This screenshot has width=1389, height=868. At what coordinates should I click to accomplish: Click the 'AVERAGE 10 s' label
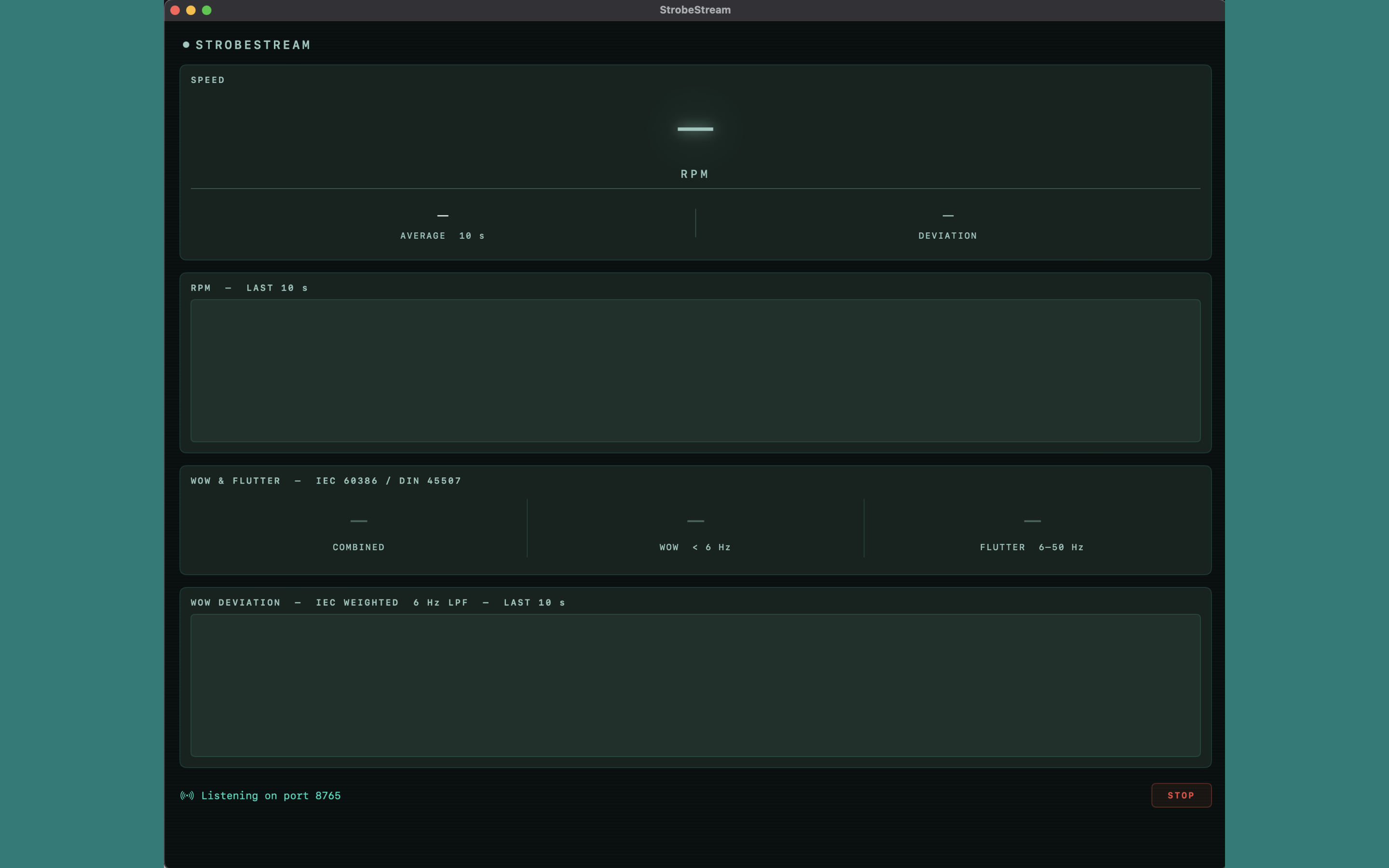(443, 236)
